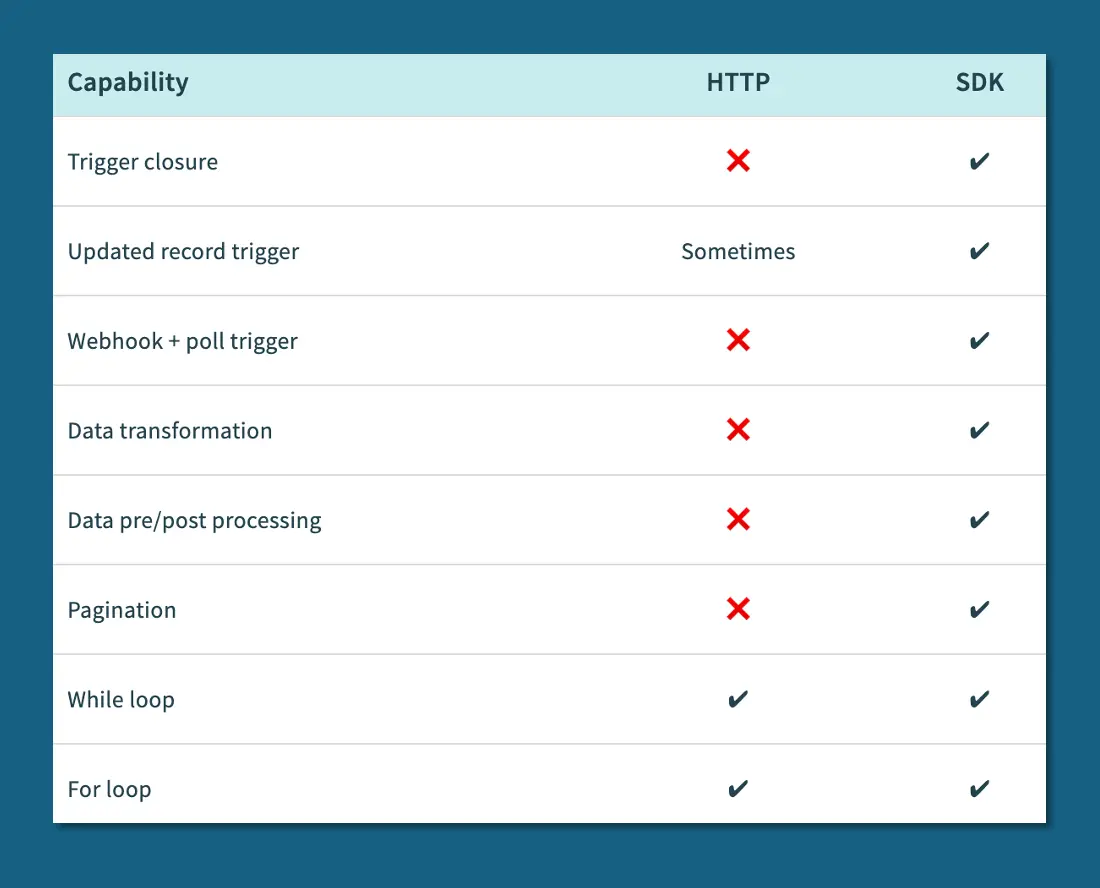Click the red X in Webhook + poll trigger row
The height and width of the screenshot is (888, 1100).
[738, 341]
